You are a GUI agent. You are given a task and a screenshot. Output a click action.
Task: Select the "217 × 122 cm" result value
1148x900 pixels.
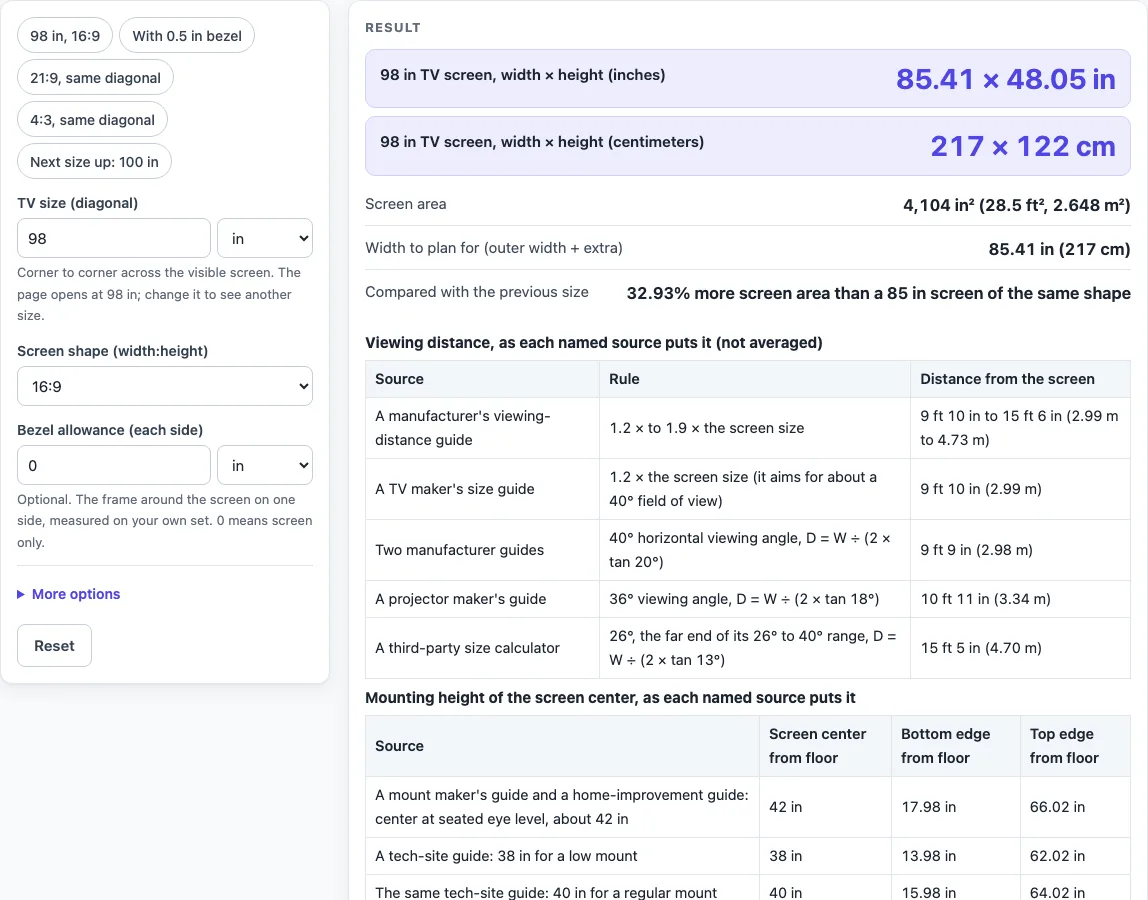[x=1023, y=146]
